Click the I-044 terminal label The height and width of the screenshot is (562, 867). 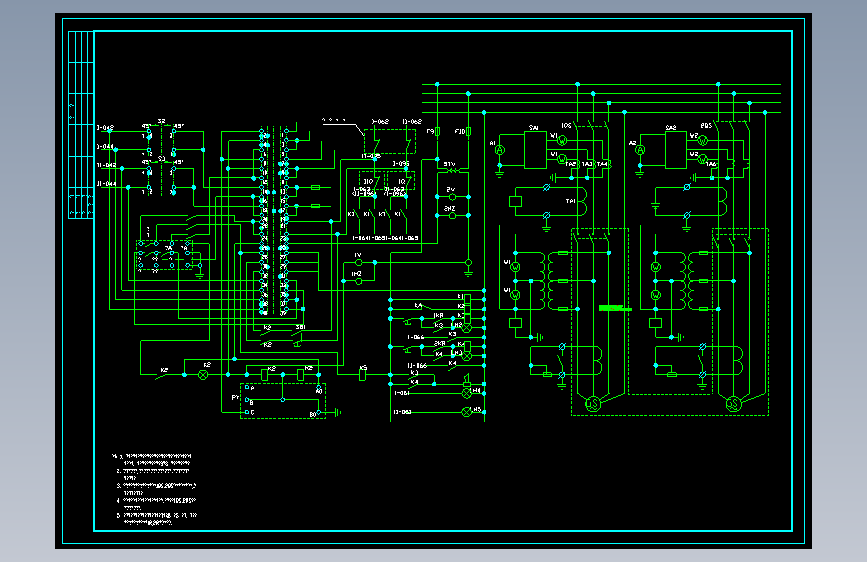click(x=105, y=147)
